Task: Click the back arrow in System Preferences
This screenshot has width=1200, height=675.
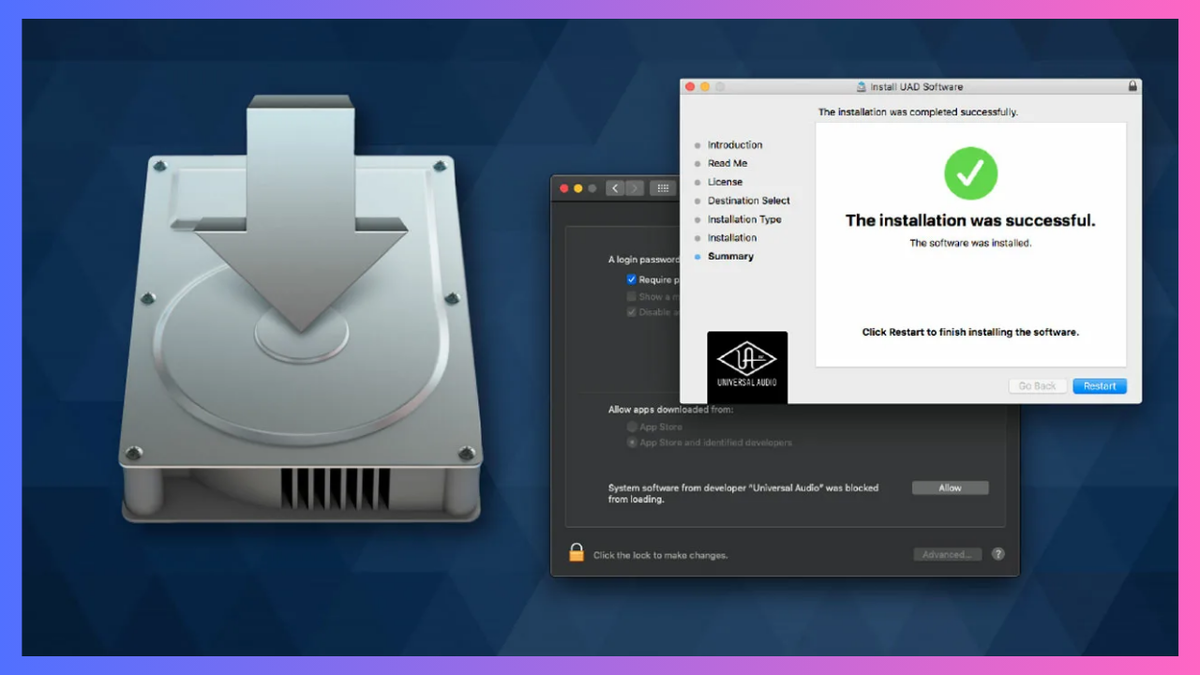Action: [x=615, y=188]
